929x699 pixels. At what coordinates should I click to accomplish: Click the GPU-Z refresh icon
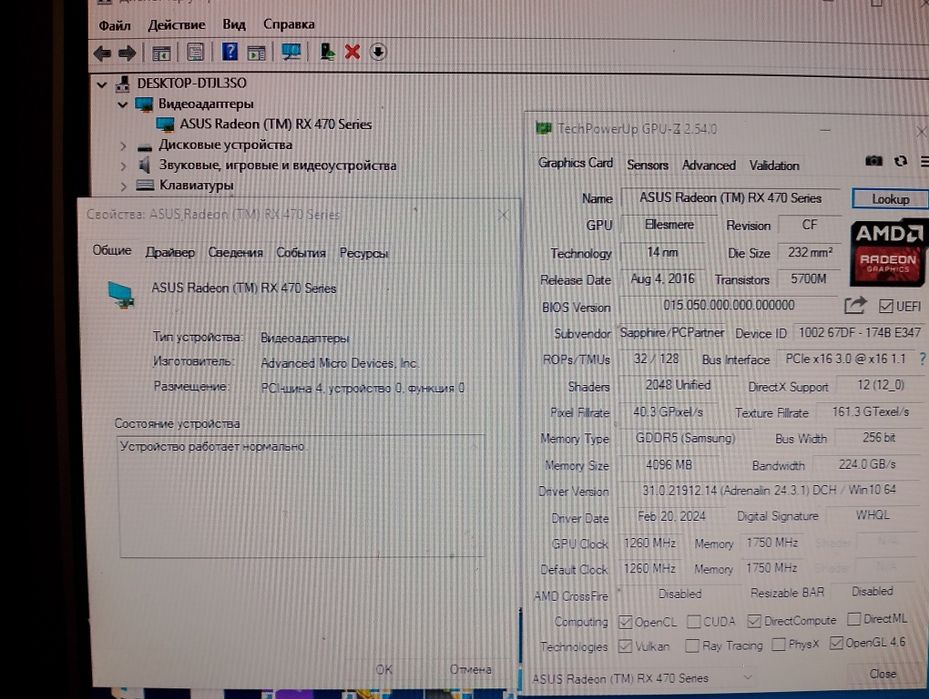coord(901,161)
